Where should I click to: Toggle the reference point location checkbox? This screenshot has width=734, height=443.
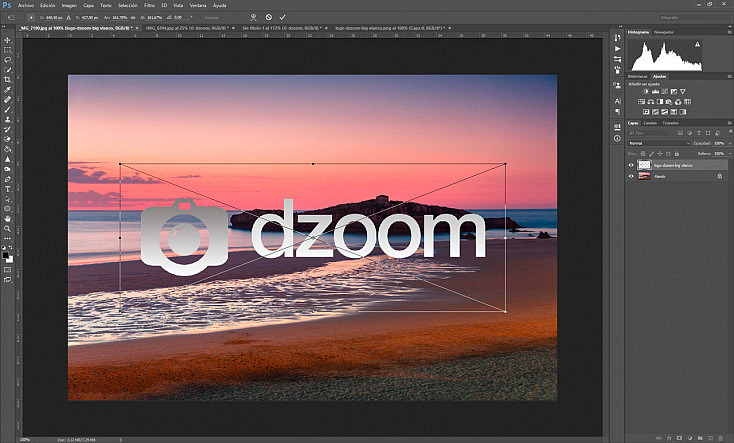point(31,17)
